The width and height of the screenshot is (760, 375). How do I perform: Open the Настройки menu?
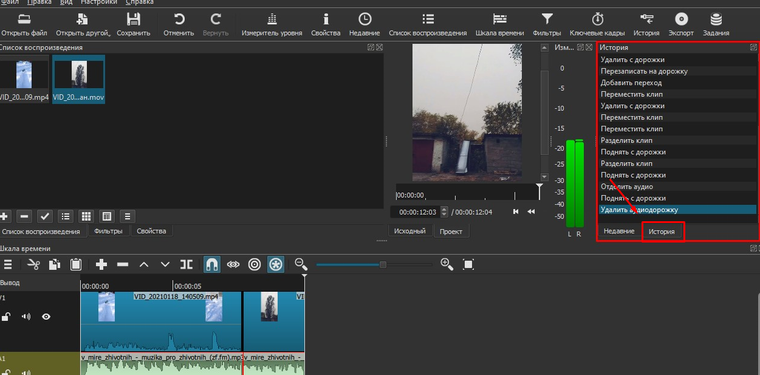coord(99,2)
